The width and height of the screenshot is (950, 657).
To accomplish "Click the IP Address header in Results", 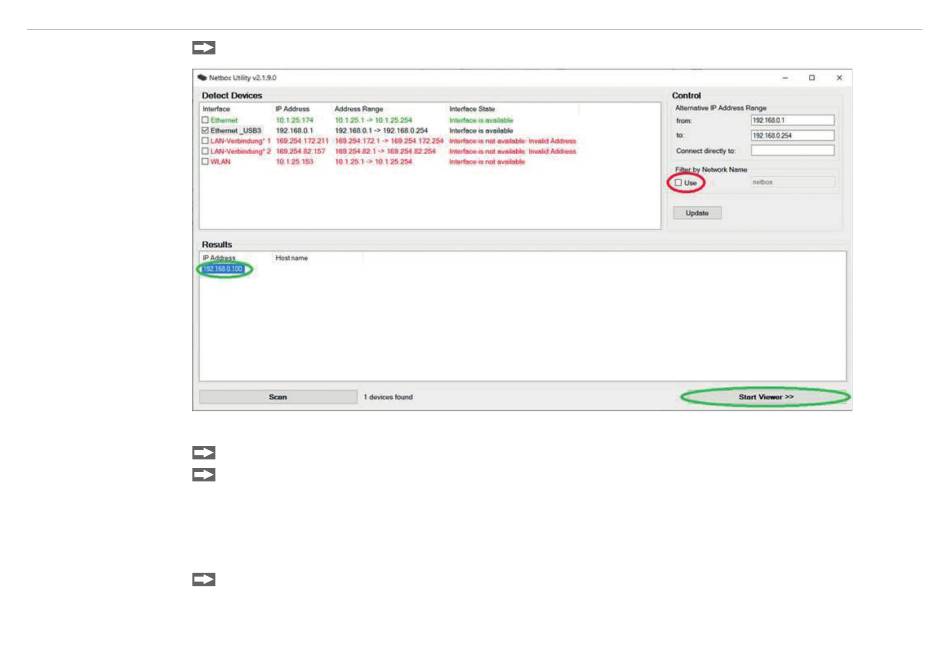I will (x=219, y=258).
